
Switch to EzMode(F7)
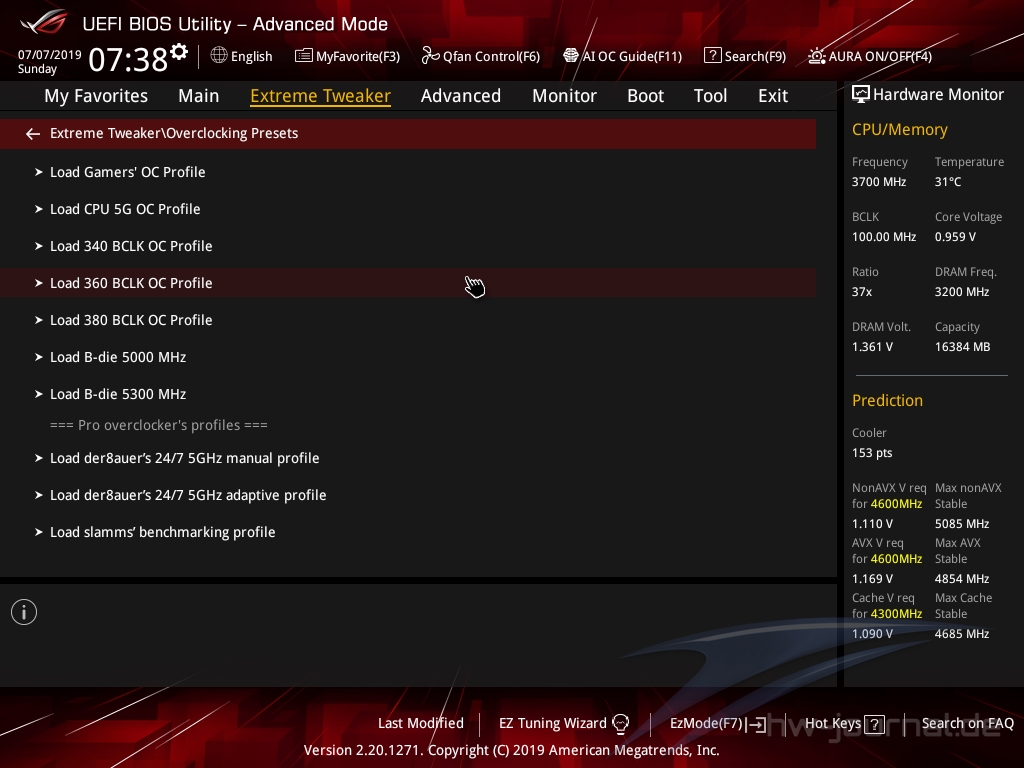point(706,724)
